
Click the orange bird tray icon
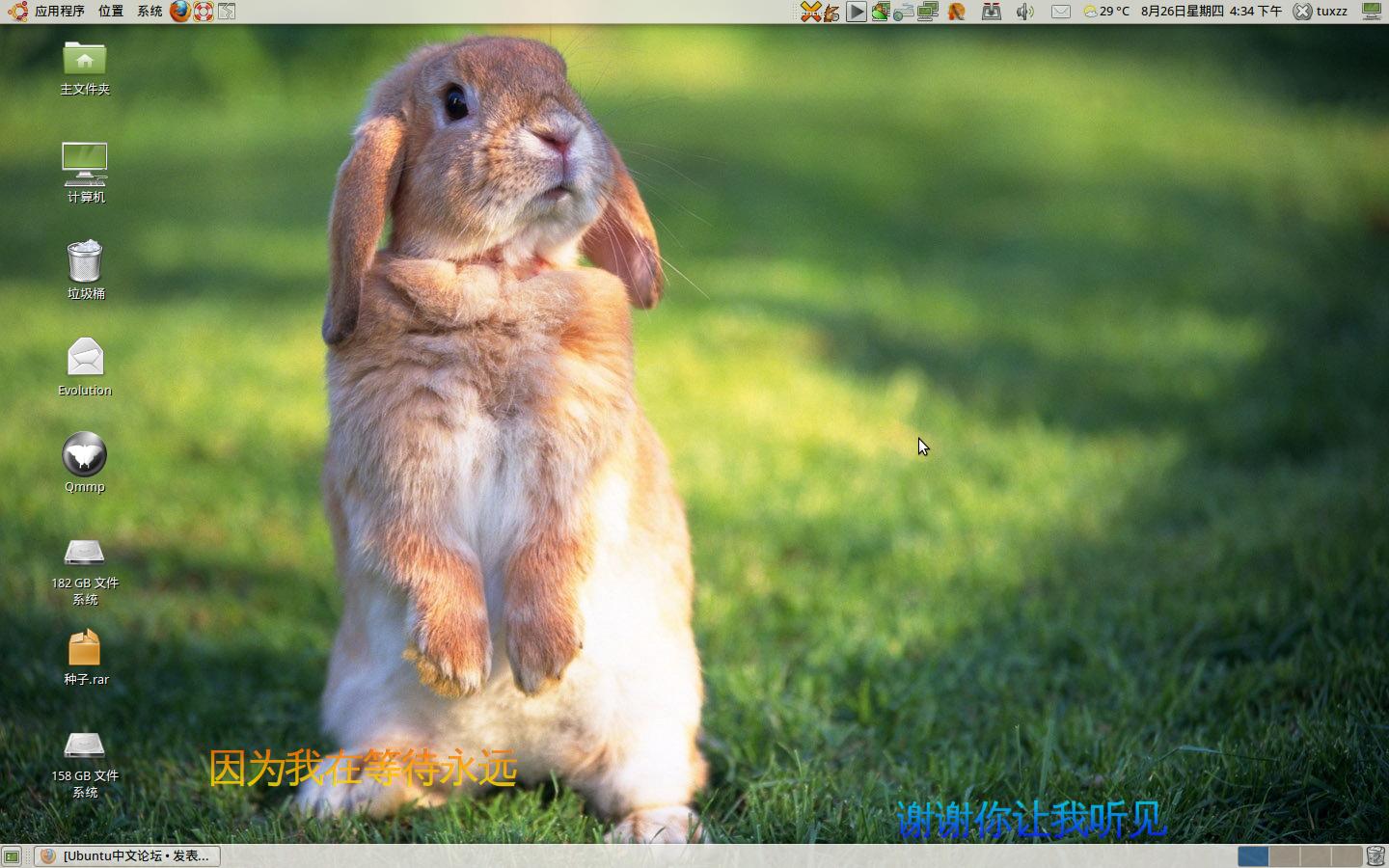(956, 12)
